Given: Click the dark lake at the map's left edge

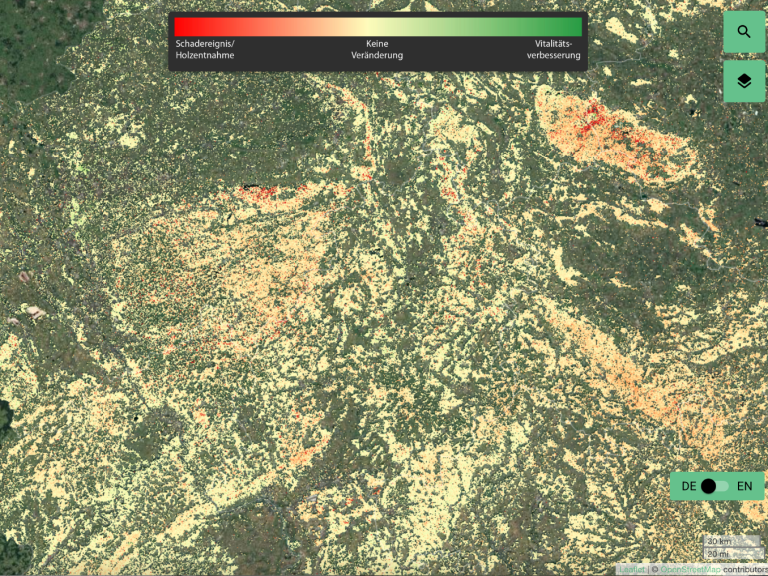Looking at the screenshot, I should [x=5, y=412].
